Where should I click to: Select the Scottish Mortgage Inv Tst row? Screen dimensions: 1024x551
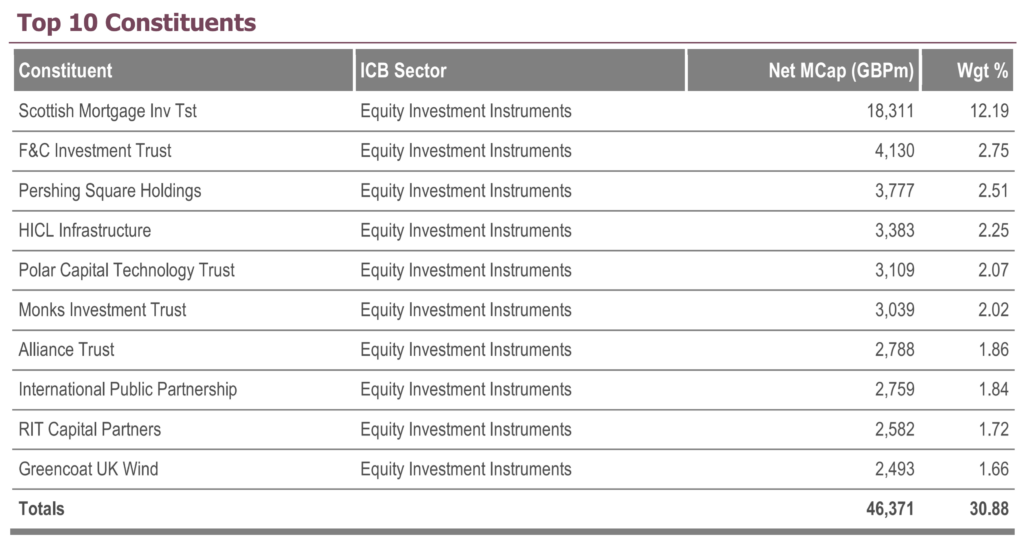click(x=513, y=111)
